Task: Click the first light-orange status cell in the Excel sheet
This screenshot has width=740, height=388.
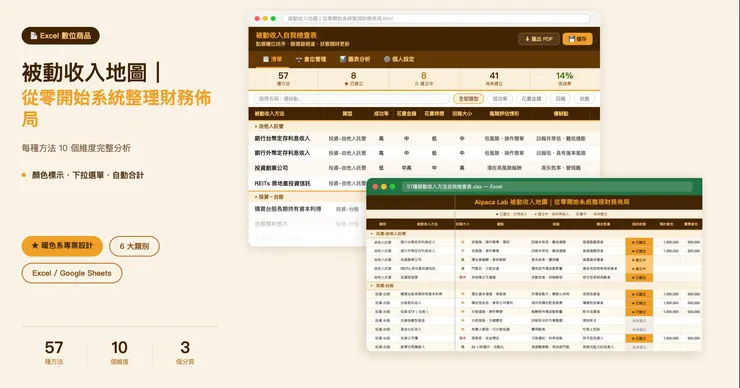Action: coord(639,260)
